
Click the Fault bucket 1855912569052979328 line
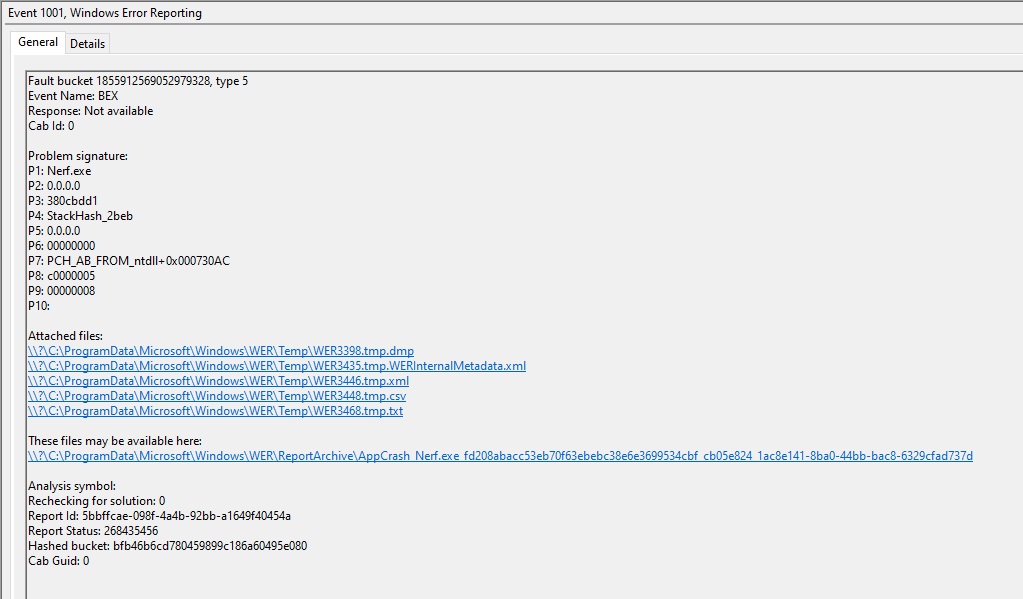click(x=138, y=81)
